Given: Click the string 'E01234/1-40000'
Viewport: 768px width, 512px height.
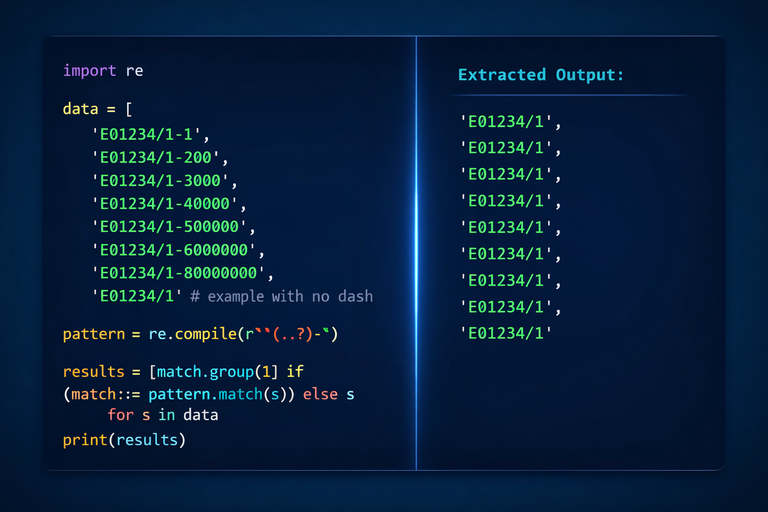Looking at the screenshot, I should click(x=165, y=203).
